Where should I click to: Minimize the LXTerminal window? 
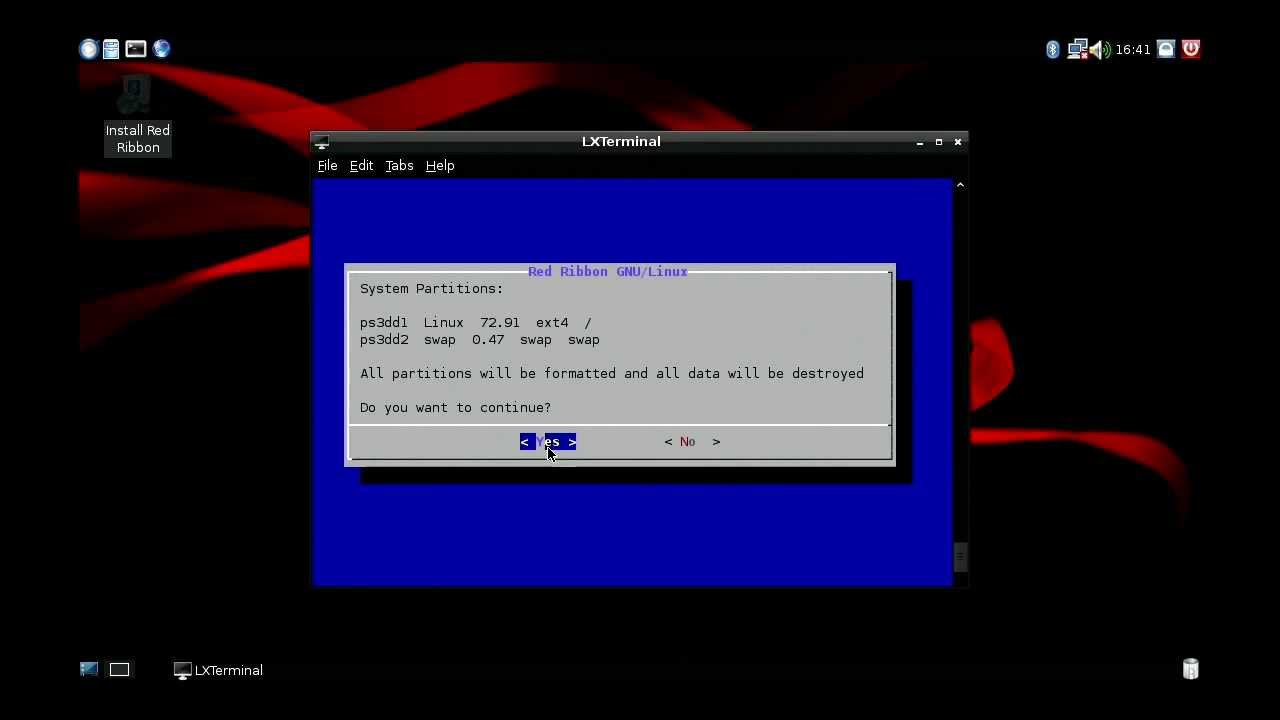point(919,142)
